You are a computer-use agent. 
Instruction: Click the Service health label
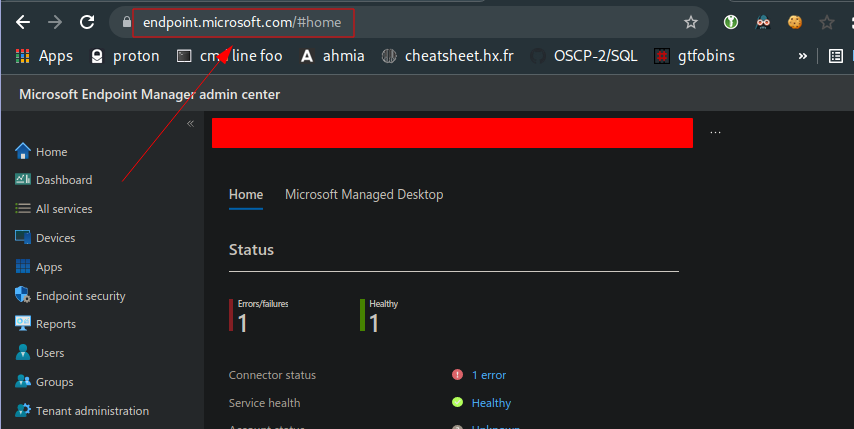tap(264, 403)
